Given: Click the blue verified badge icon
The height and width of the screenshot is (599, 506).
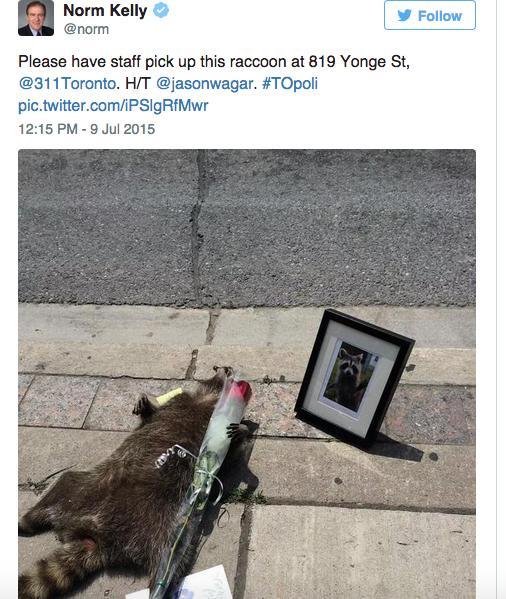Looking at the screenshot, I should [161, 10].
